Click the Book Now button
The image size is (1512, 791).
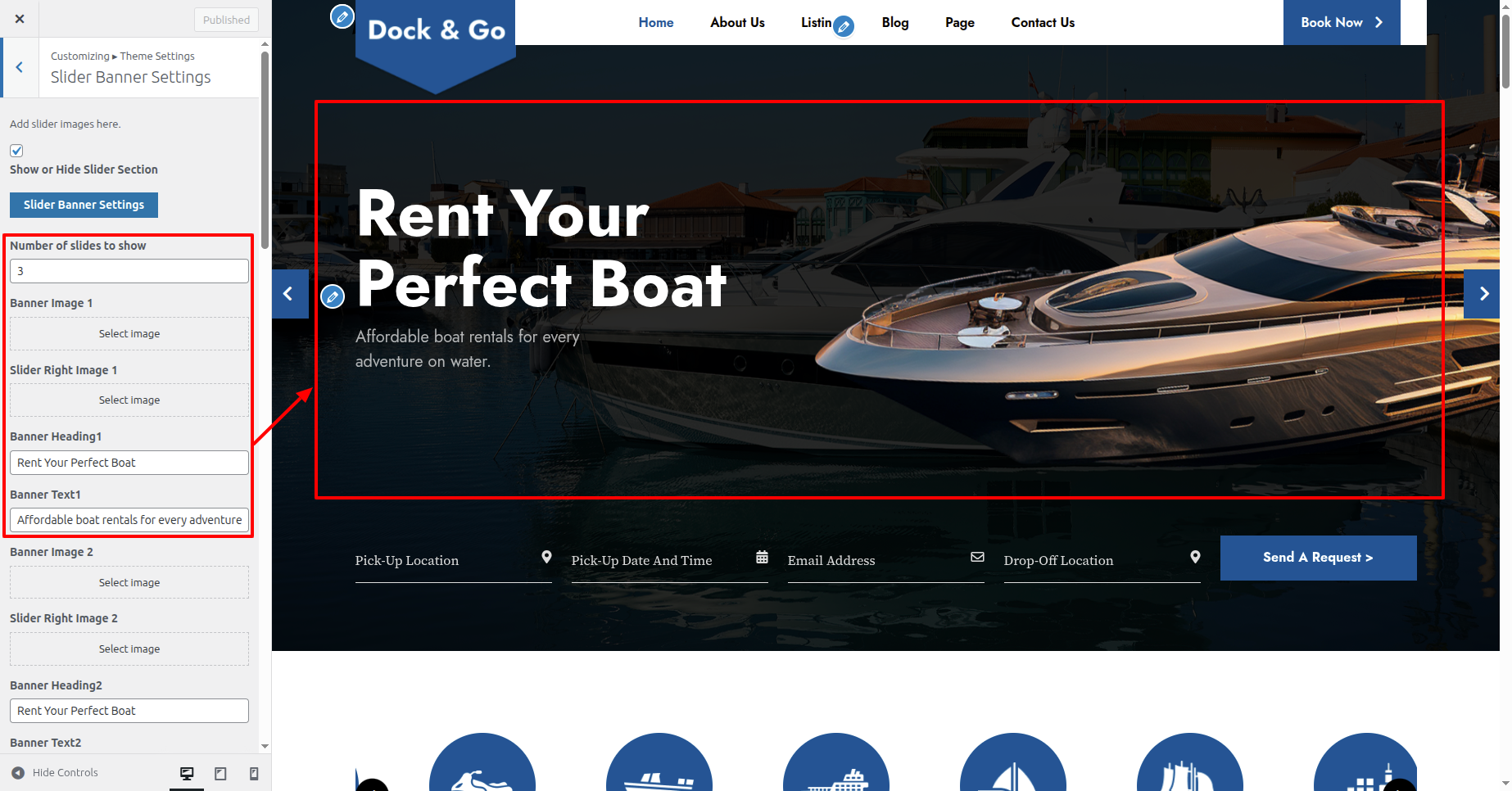[x=1342, y=22]
